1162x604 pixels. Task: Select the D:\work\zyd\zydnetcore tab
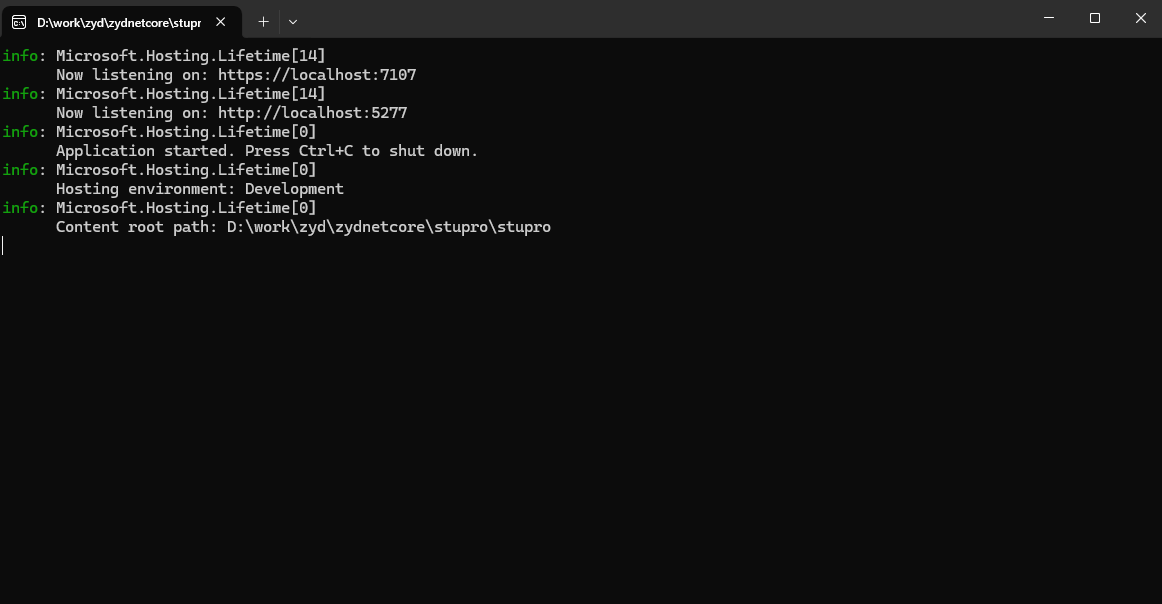120,21
